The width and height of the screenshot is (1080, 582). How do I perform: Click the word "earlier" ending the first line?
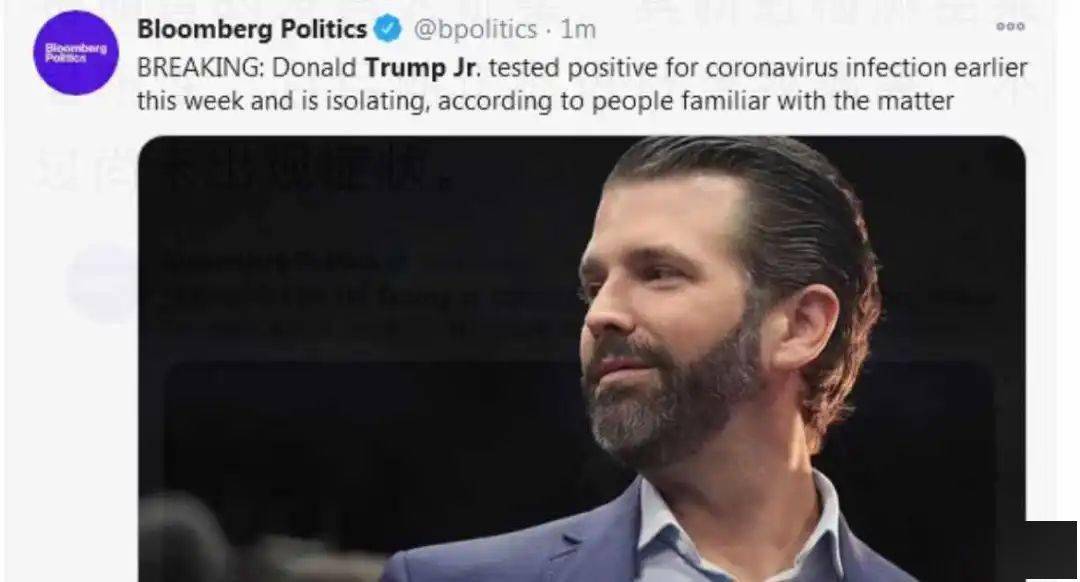point(989,71)
